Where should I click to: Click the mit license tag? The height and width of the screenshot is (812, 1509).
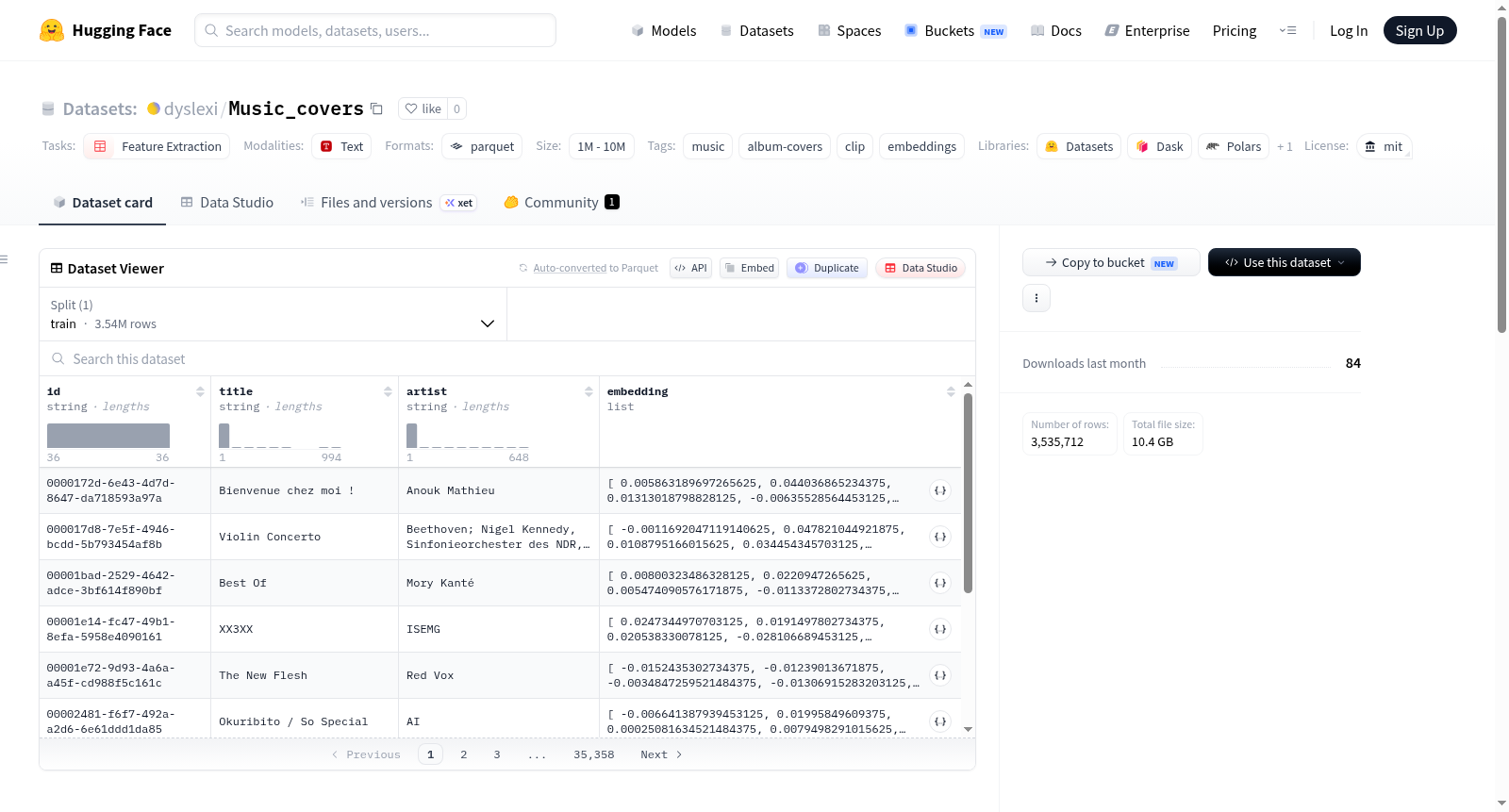[1384, 146]
